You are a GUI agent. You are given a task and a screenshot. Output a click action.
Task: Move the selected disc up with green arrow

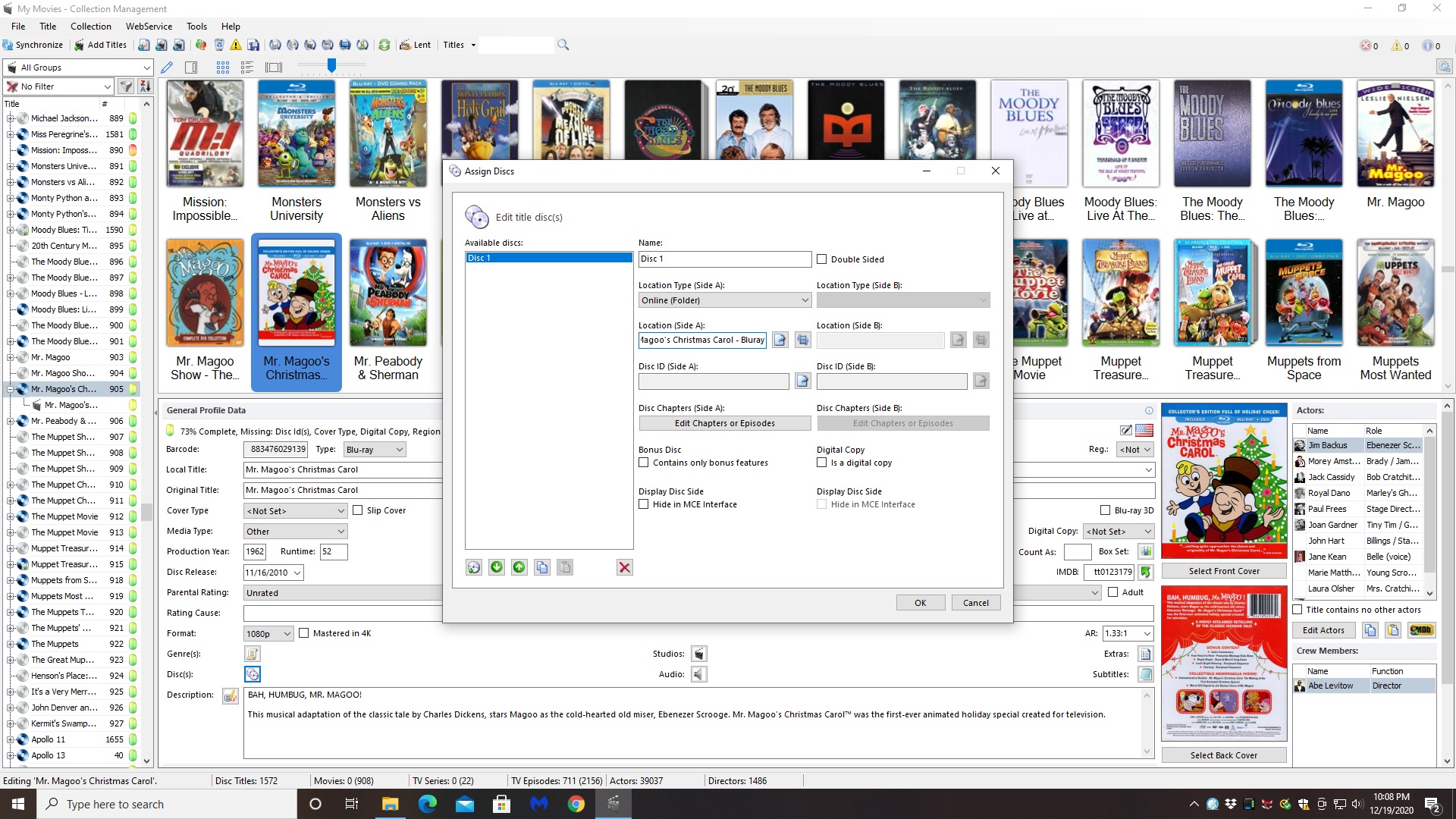click(519, 567)
